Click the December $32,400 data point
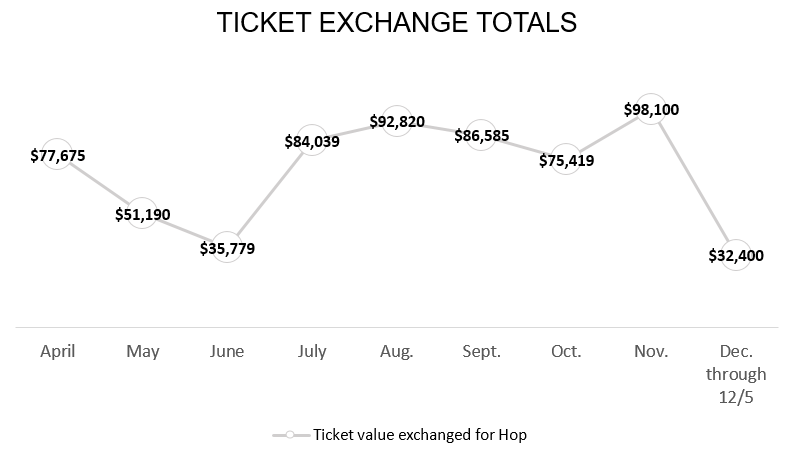This screenshot has height=457, width=795. [x=736, y=255]
